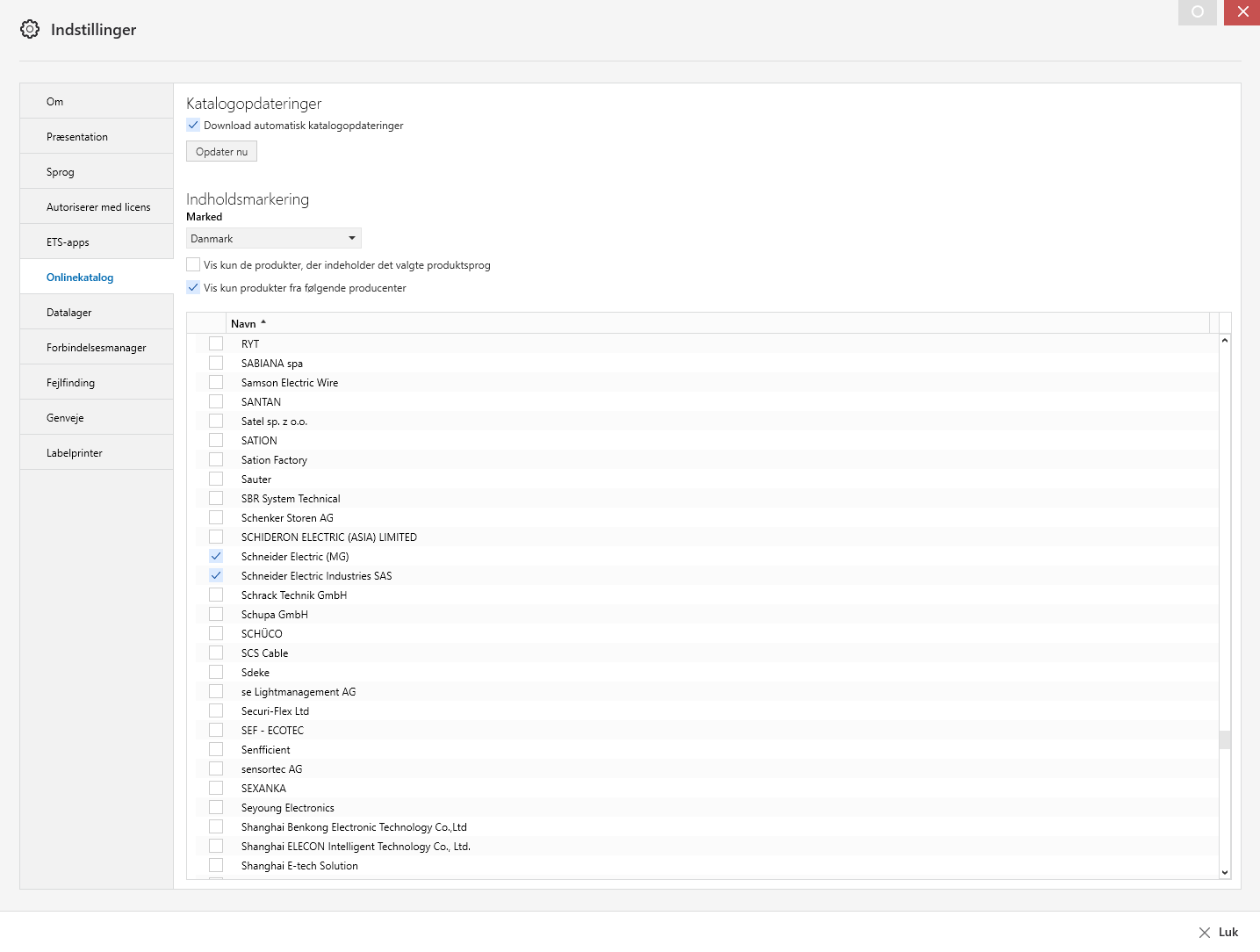The width and height of the screenshot is (1260, 952).
Task: Open the Om settings tab
Action: pos(97,101)
